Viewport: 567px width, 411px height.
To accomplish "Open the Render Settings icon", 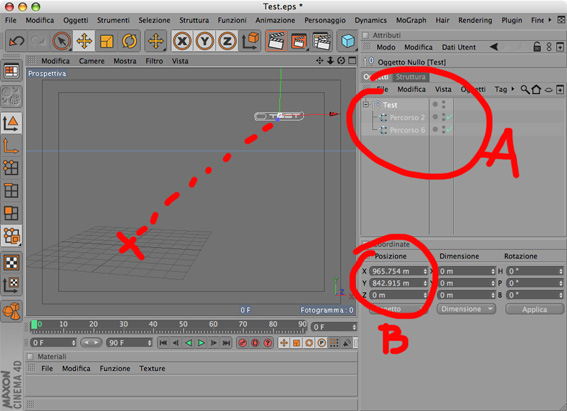I will coord(321,41).
